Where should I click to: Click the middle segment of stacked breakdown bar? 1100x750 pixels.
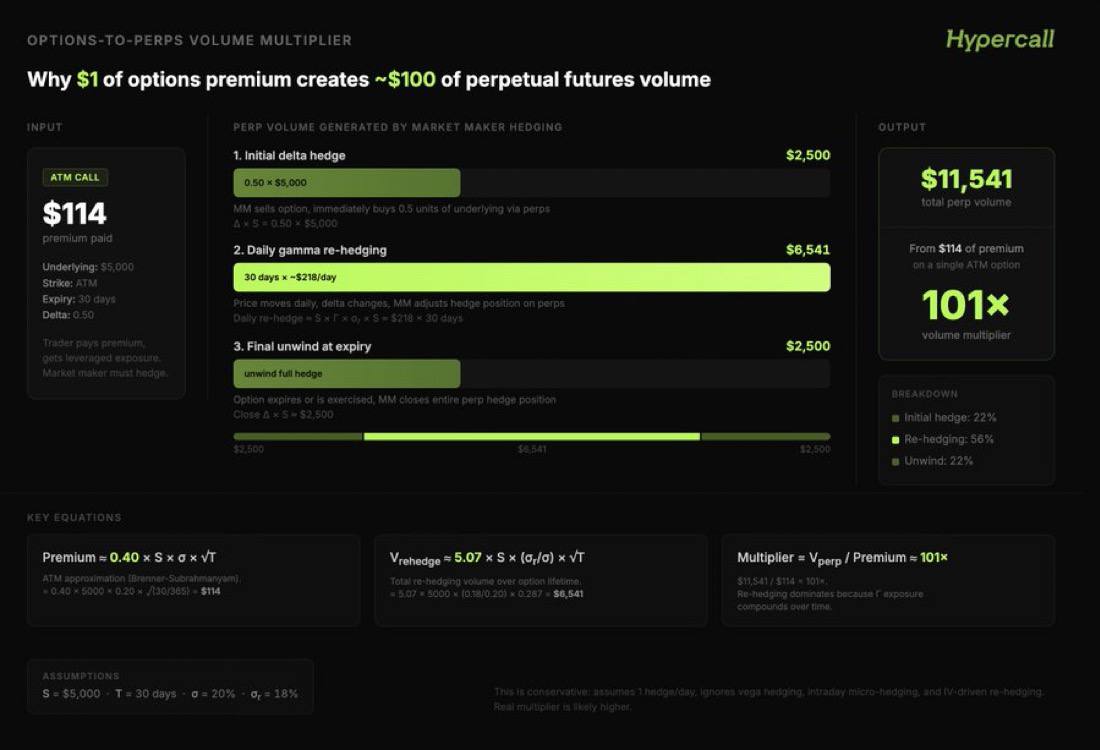[532, 436]
